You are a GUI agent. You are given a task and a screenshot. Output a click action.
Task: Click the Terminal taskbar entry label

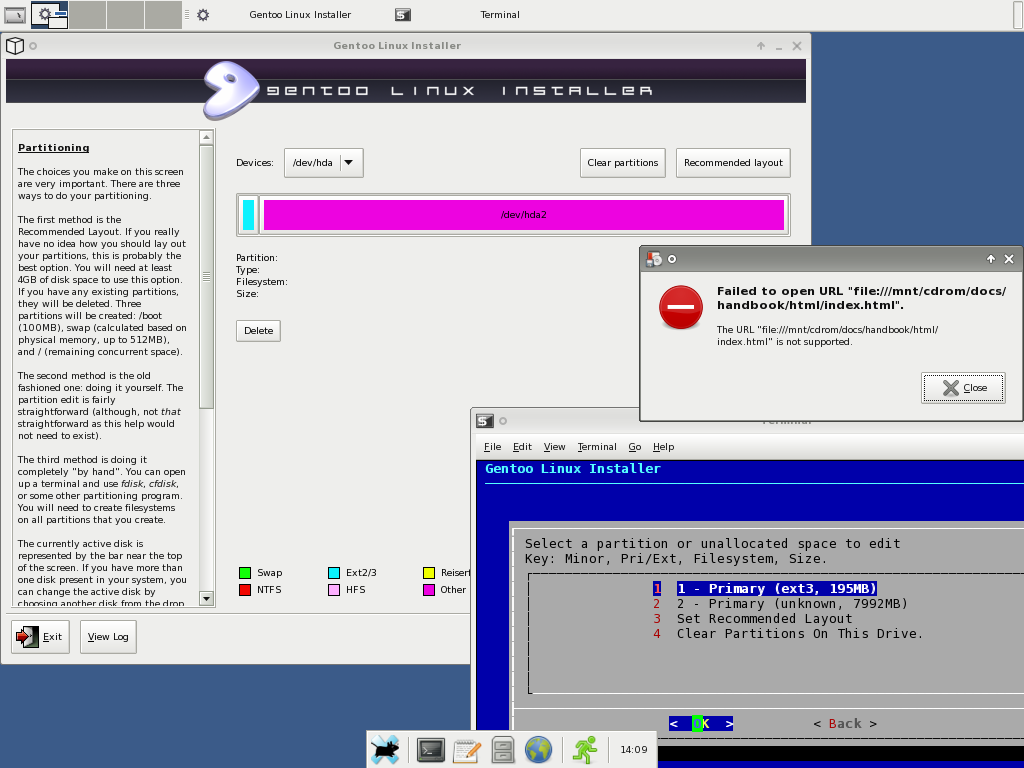click(x=500, y=14)
